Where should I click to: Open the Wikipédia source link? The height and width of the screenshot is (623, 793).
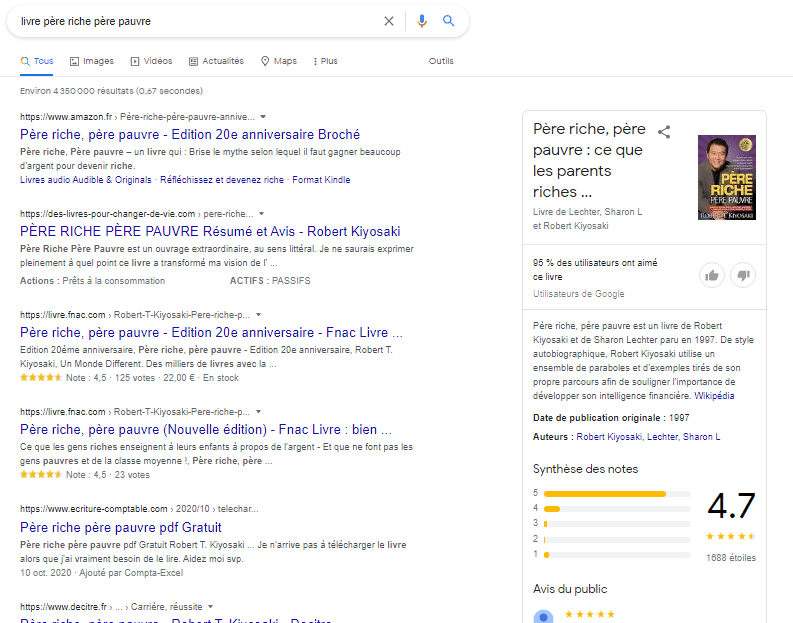tap(714, 396)
